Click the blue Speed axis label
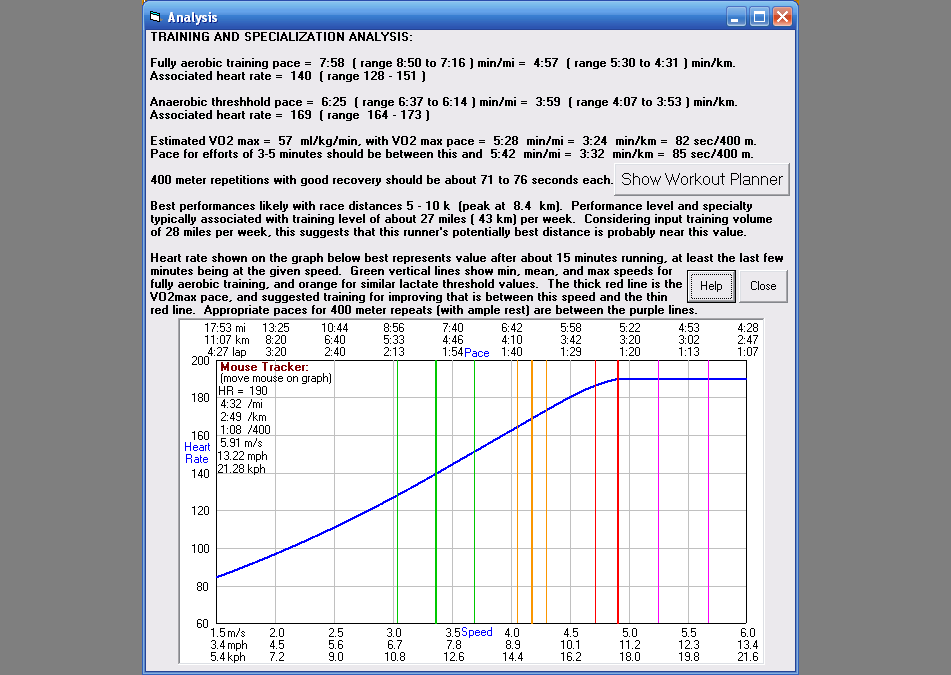The width and height of the screenshot is (951, 675). [477, 632]
